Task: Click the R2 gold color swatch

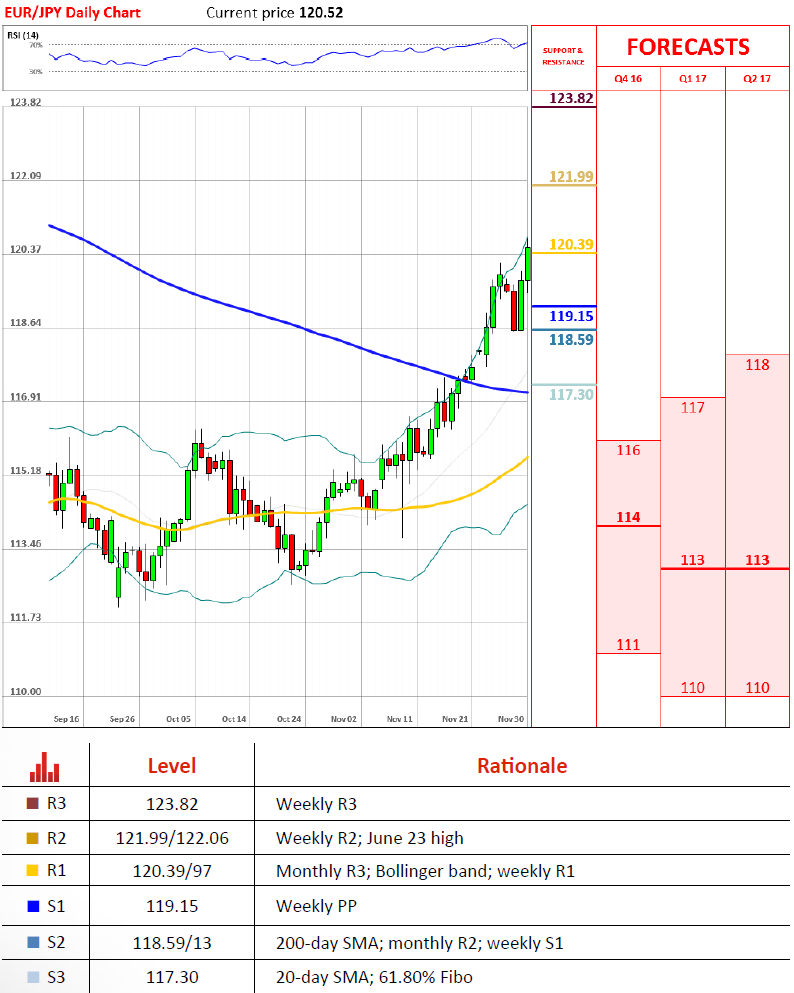Action: [x=33, y=838]
